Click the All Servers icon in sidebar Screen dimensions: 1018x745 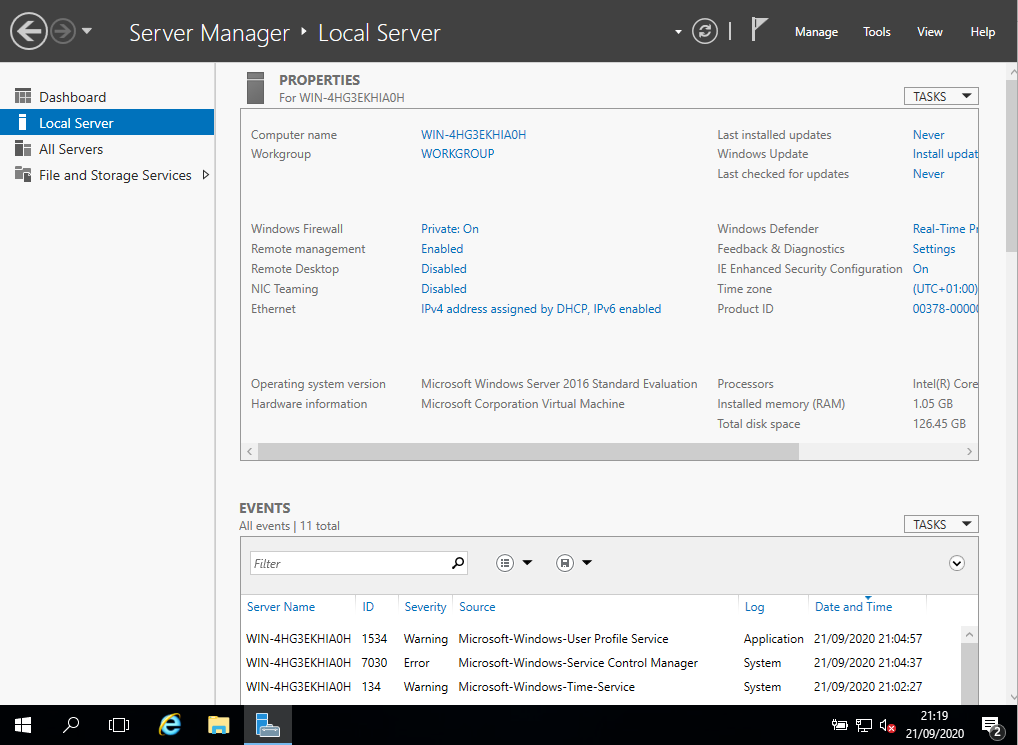click(23, 149)
